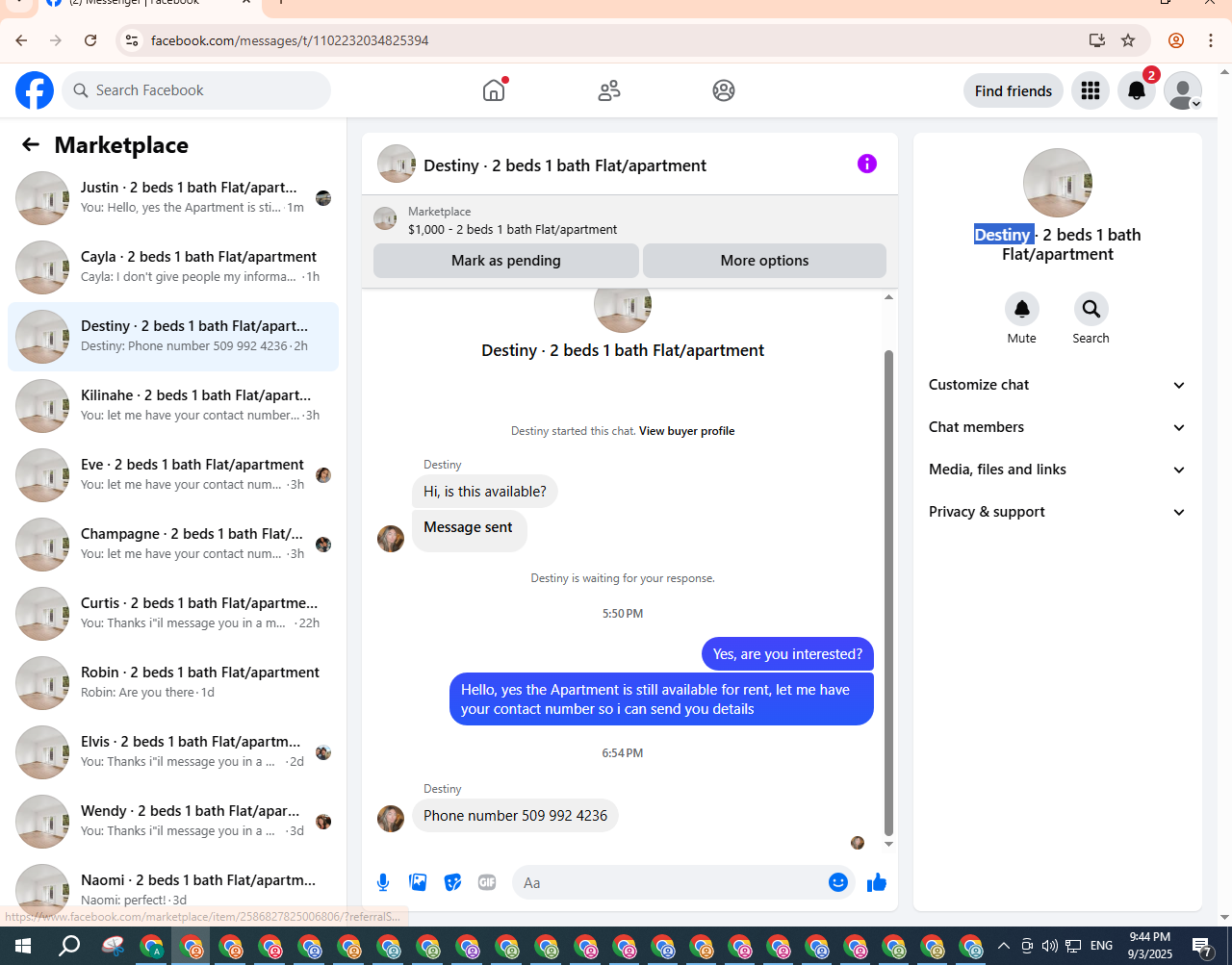The height and width of the screenshot is (965, 1232).
Task: Open the emoji picker in message box
Action: click(838, 882)
